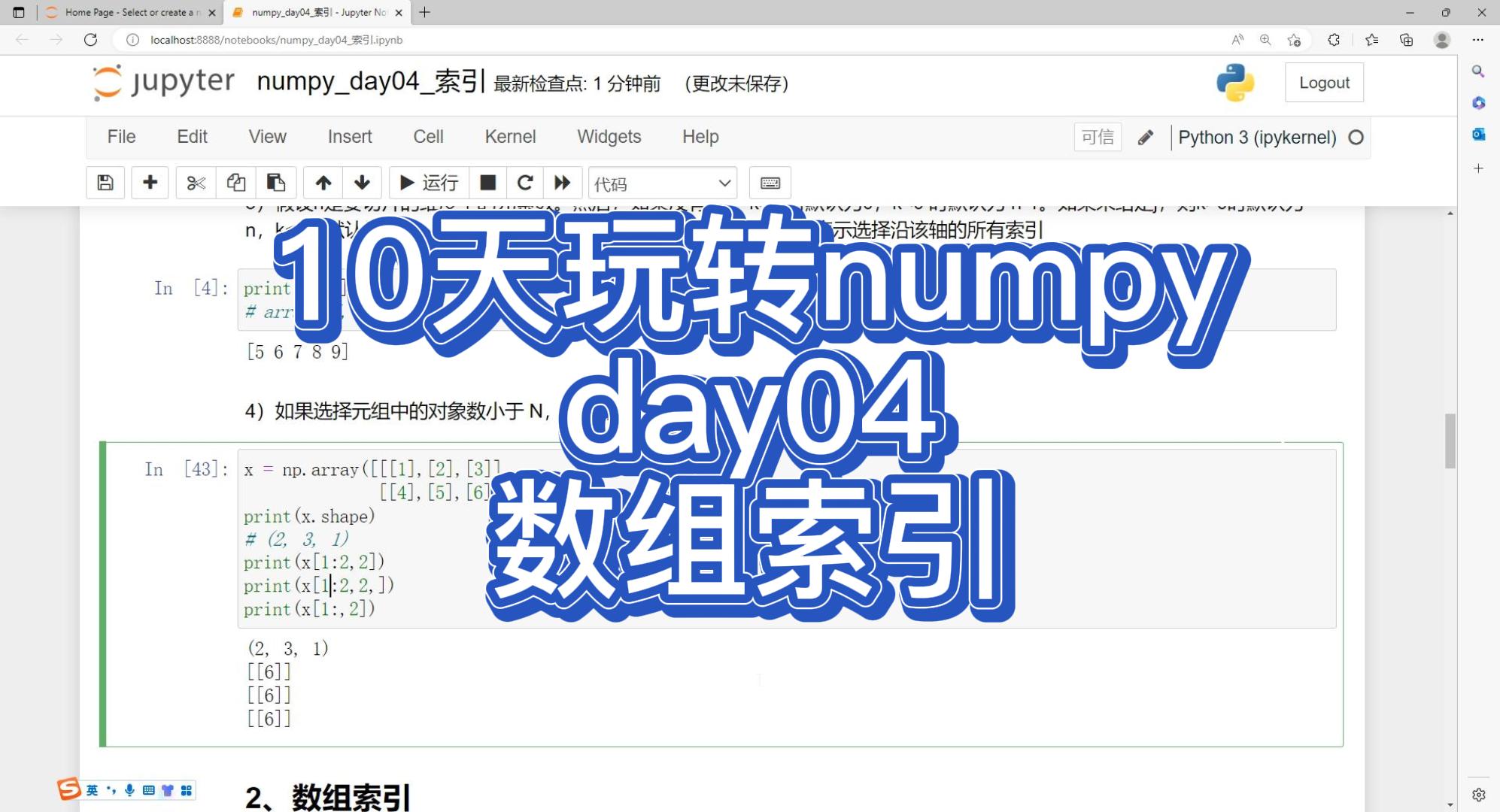The width and height of the screenshot is (1500, 812).
Task: Run the cell with 运行 button
Action: [x=429, y=183]
